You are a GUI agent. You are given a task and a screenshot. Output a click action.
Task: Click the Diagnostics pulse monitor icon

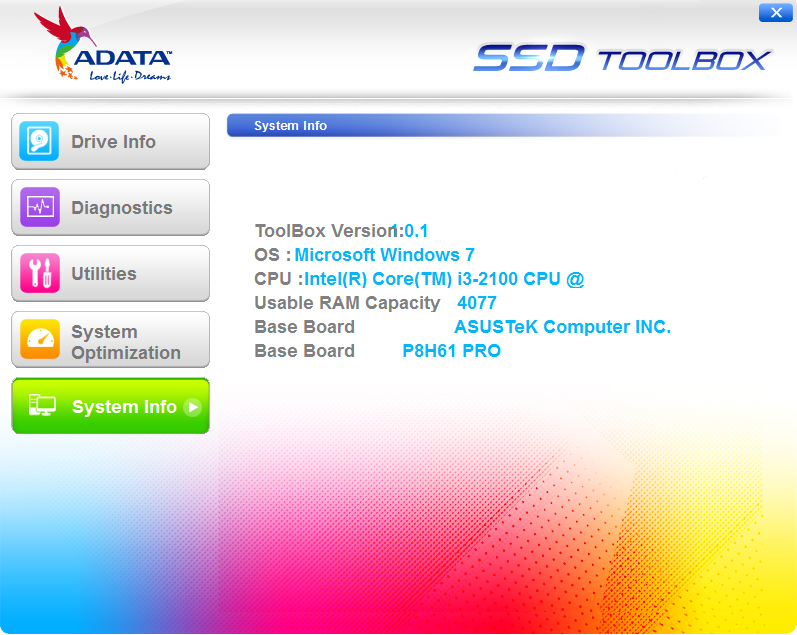point(40,207)
